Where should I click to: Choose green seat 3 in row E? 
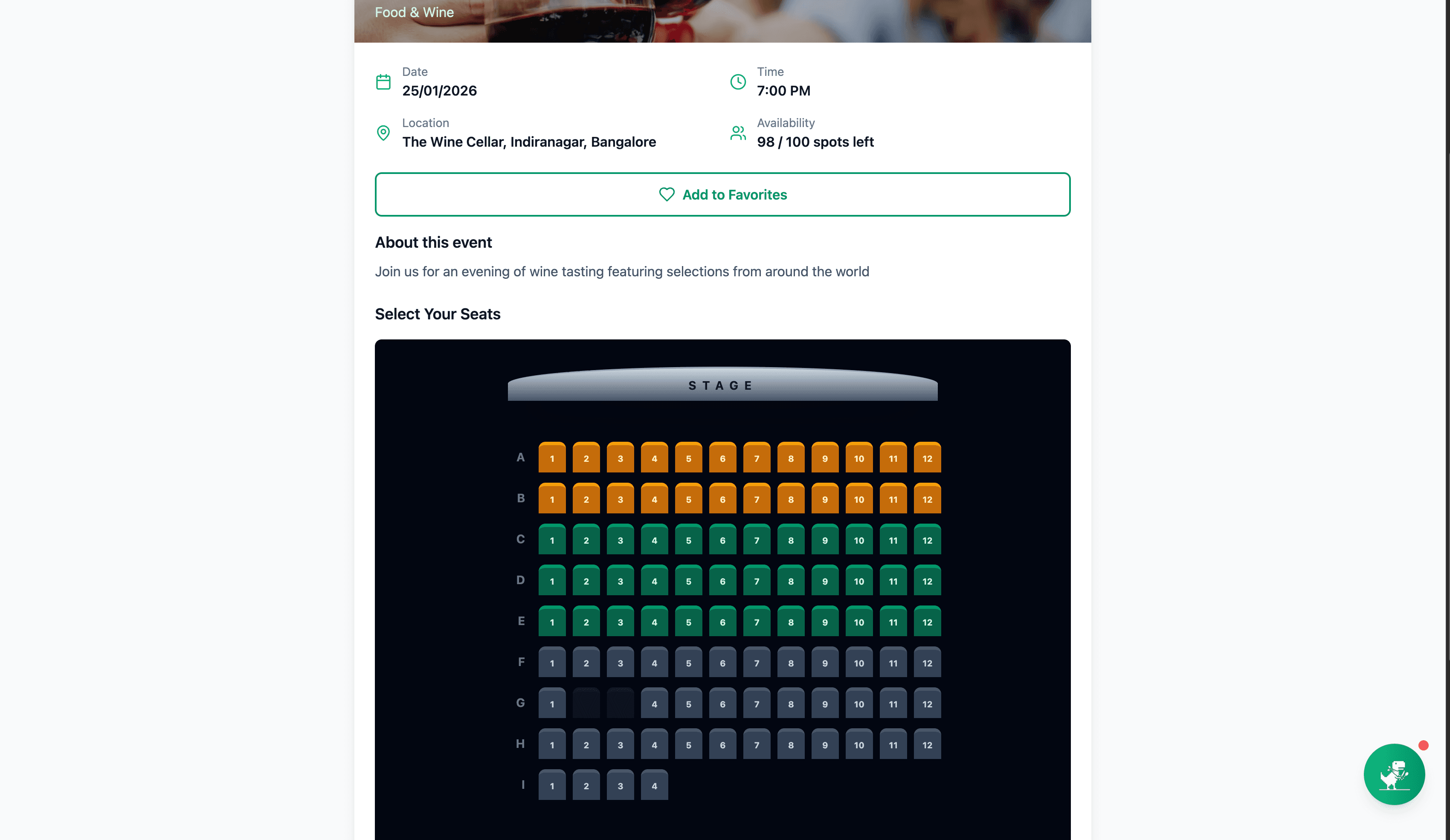click(620, 621)
